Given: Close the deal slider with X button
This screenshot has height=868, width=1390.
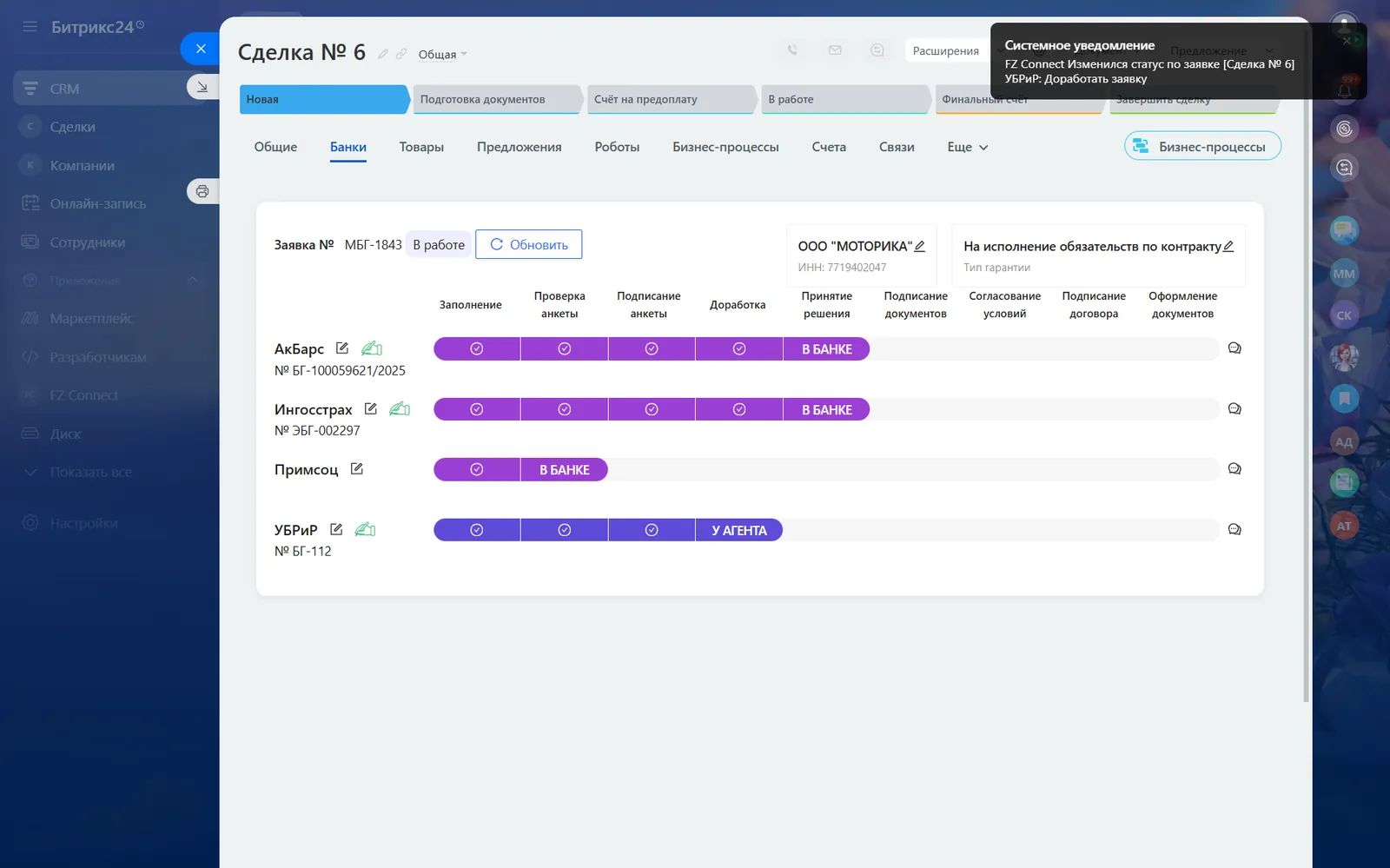Looking at the screenshot, I should (201, 49).
